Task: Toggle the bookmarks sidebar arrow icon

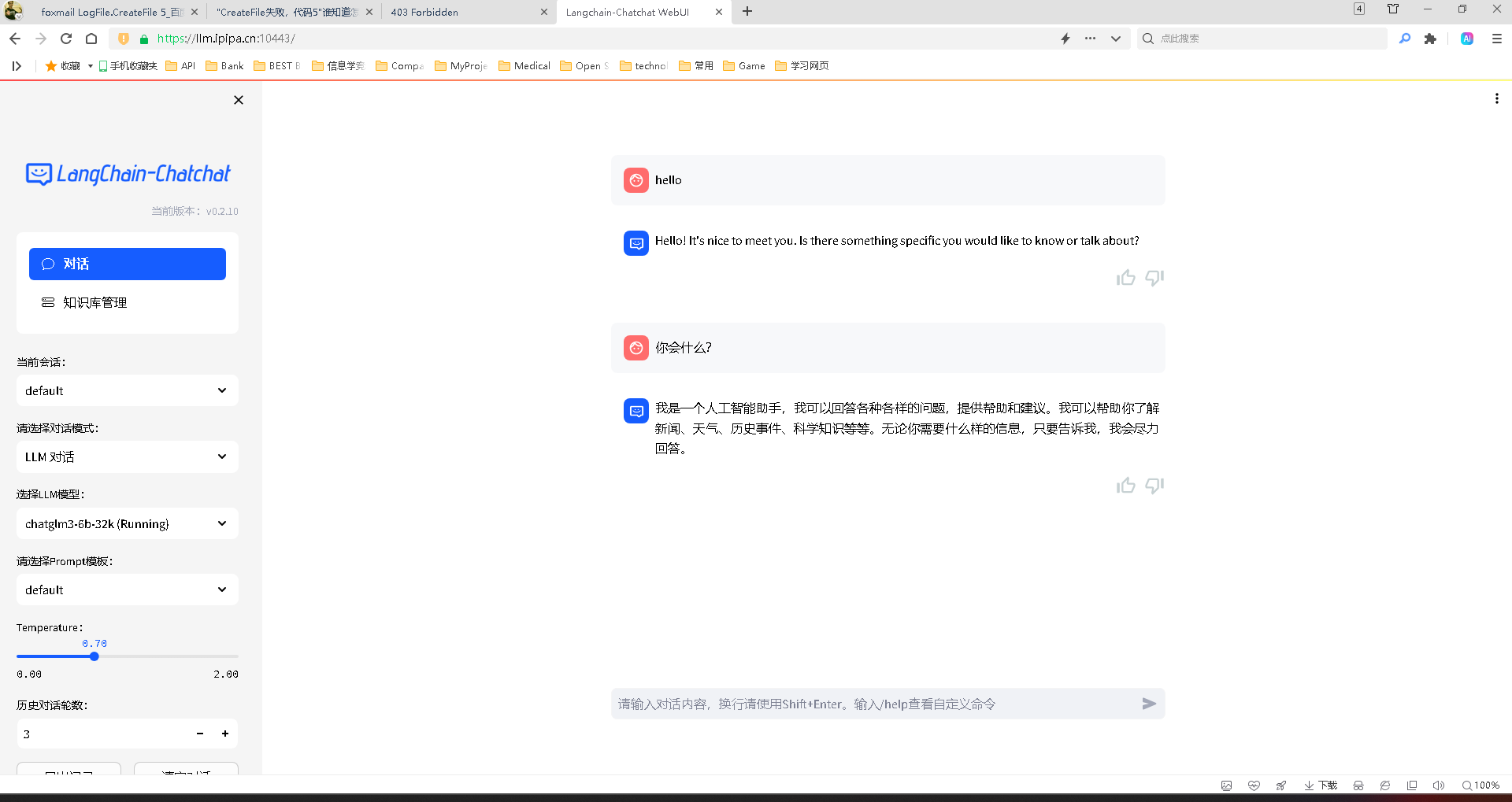Action: 17,66
